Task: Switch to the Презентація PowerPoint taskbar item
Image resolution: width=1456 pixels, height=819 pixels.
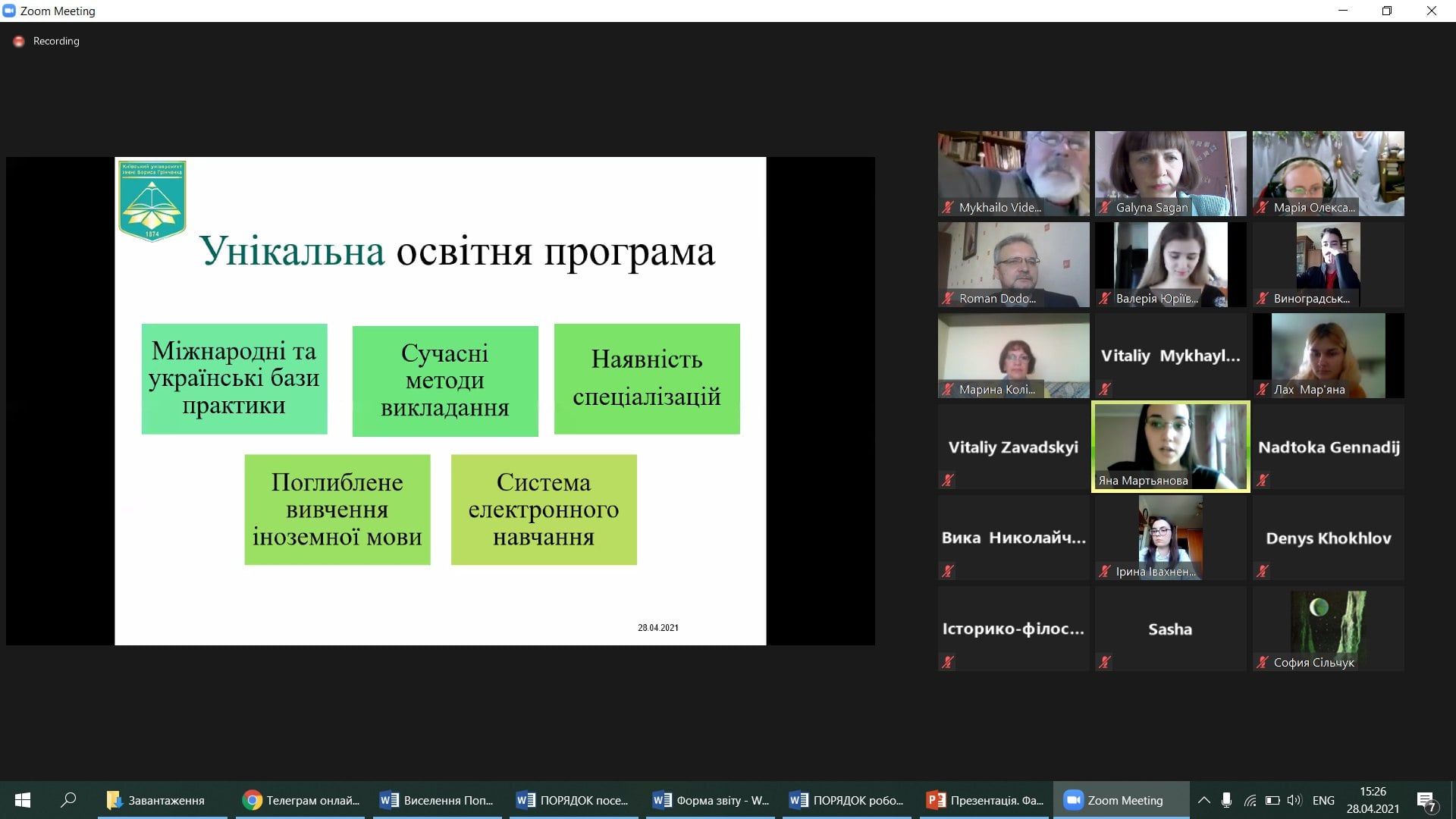Action: click(x=984, y=800)
